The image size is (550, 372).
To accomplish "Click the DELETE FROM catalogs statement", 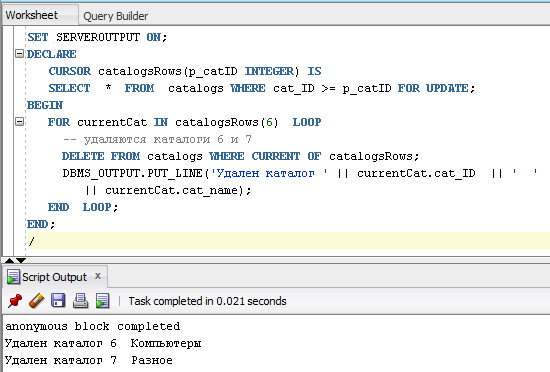I will coord(241,156).
